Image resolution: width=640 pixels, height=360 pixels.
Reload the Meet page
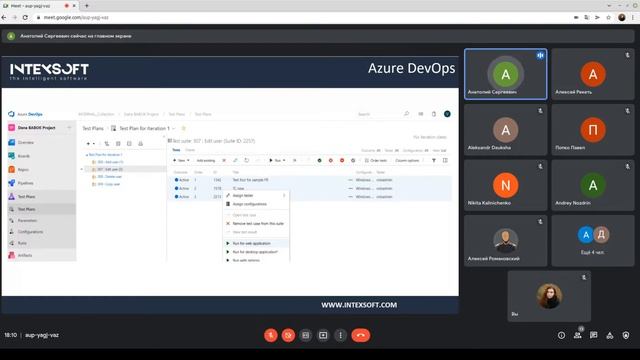click(25, 18)
